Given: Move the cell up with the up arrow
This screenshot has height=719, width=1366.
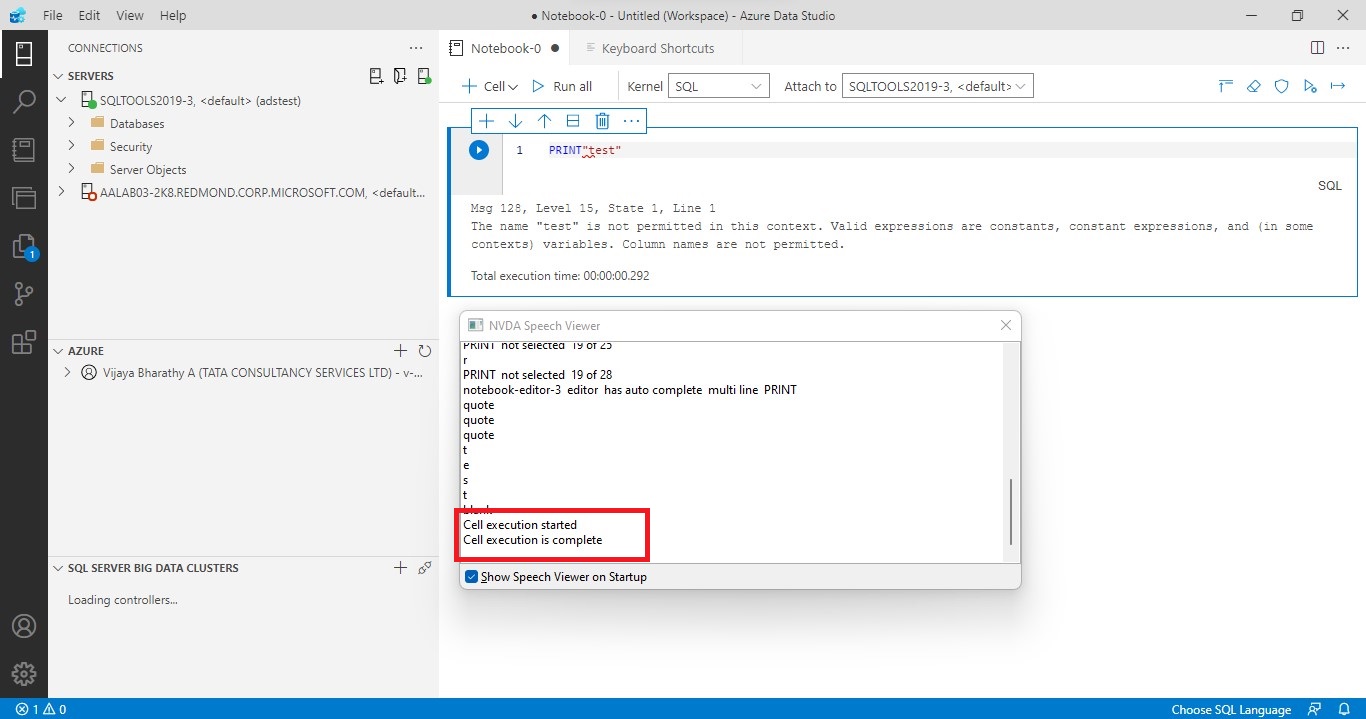Looking at the screenshot, I should 543,120.
